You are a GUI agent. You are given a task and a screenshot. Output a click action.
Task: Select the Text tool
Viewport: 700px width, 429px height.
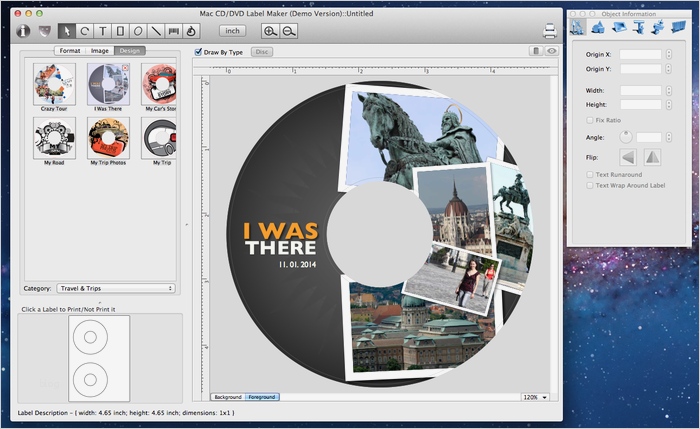click(x=102, y=31)
